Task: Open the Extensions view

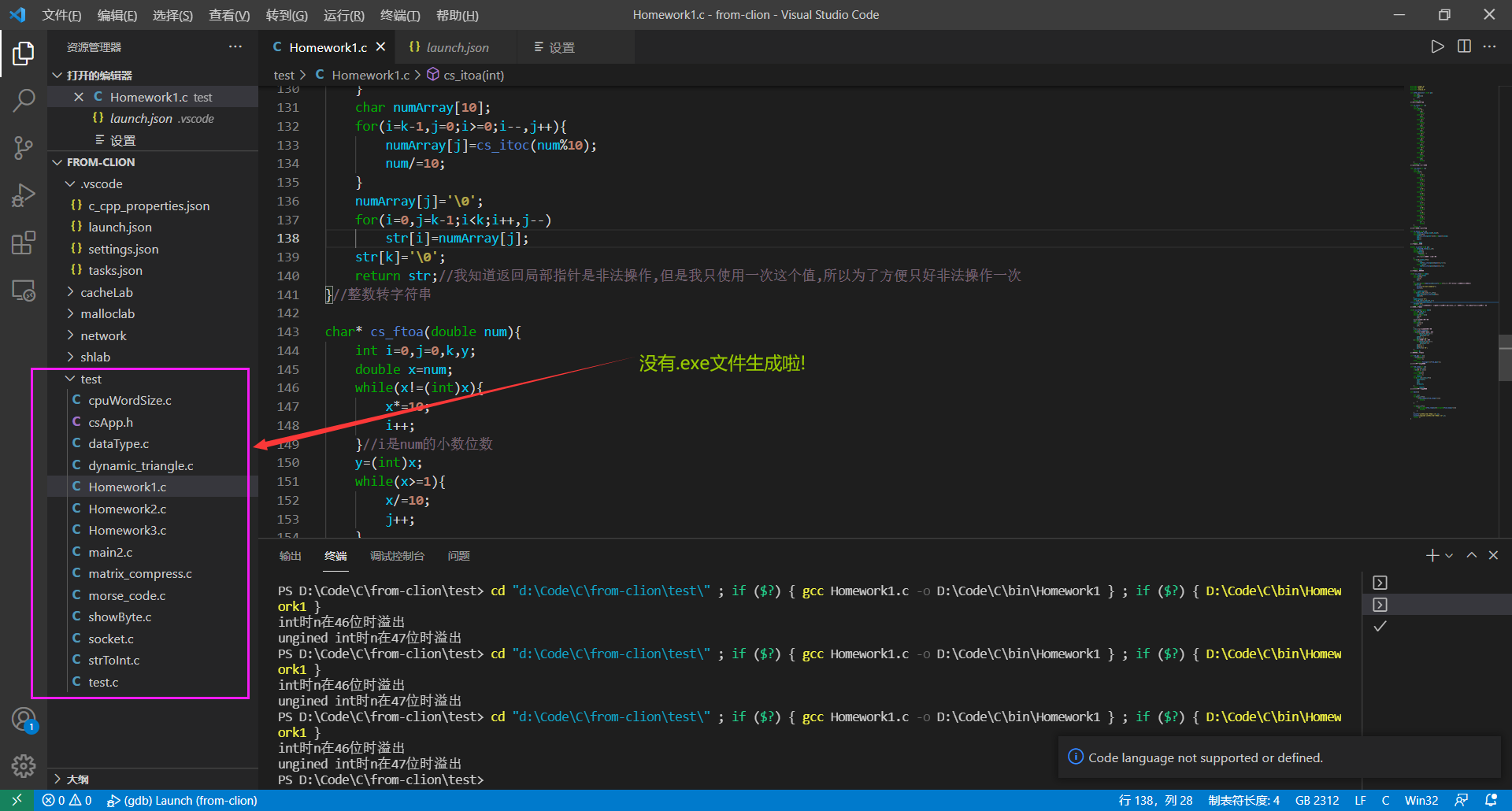Action: (x=24, y=243)
